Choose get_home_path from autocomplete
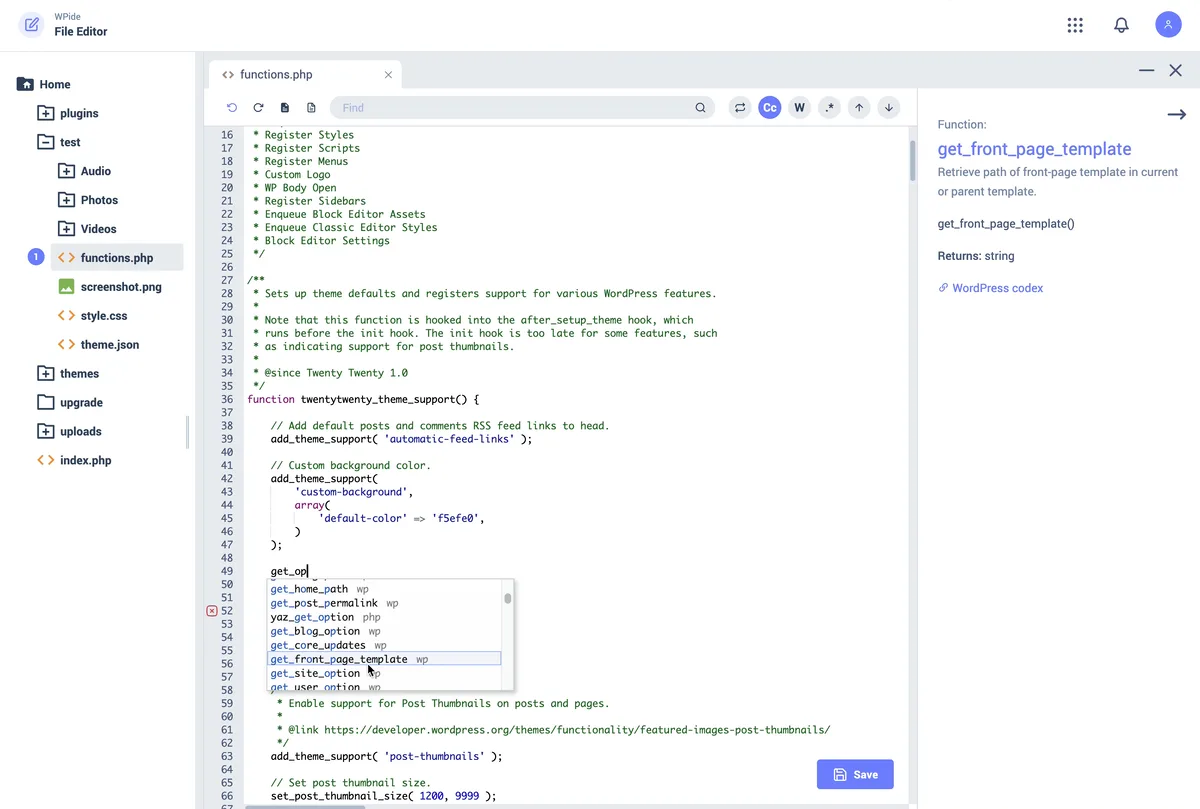This screenshot has height=809, width=1200. click(x=385, y=589)
